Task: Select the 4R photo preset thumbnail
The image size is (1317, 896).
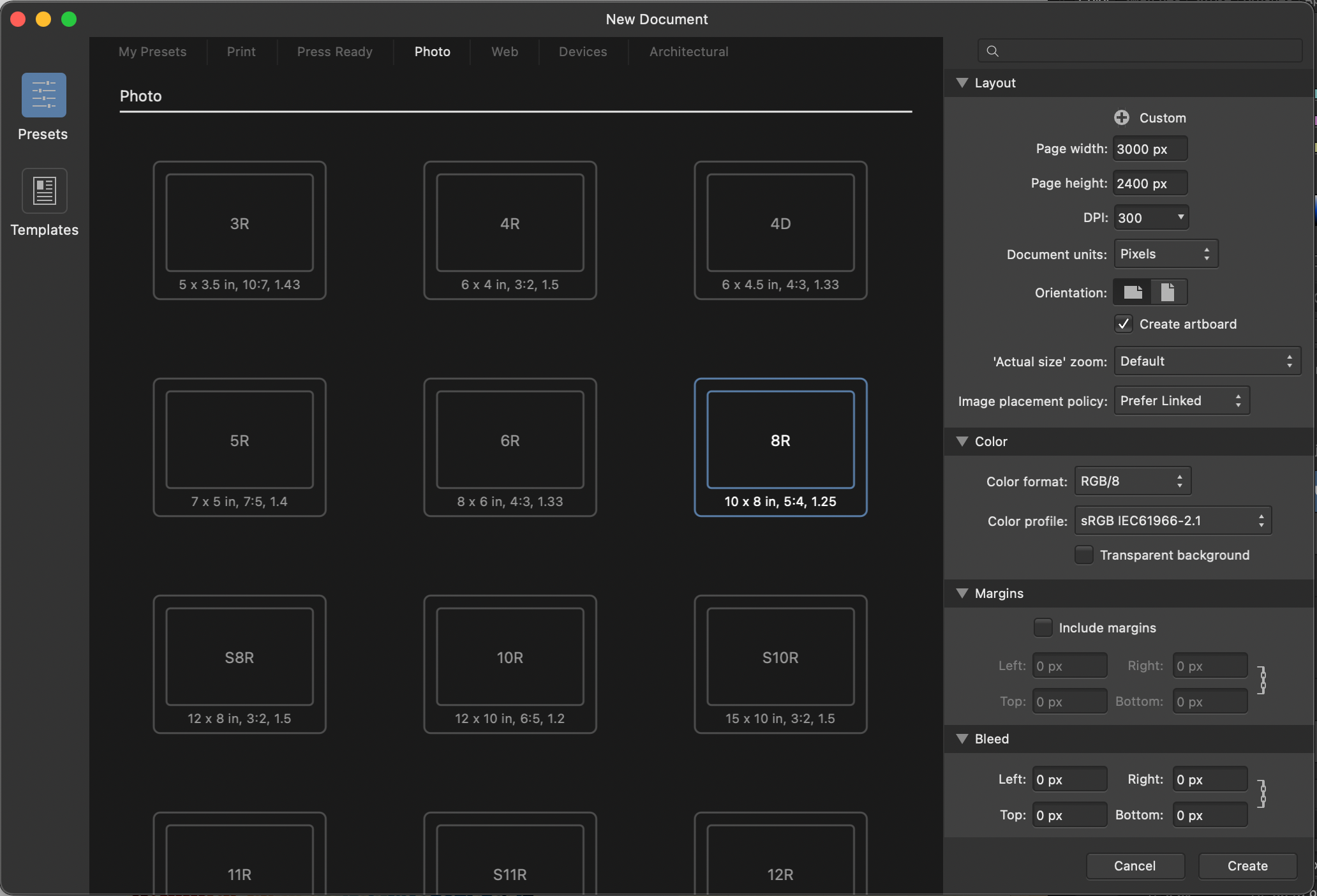Action: click(510, 230)
